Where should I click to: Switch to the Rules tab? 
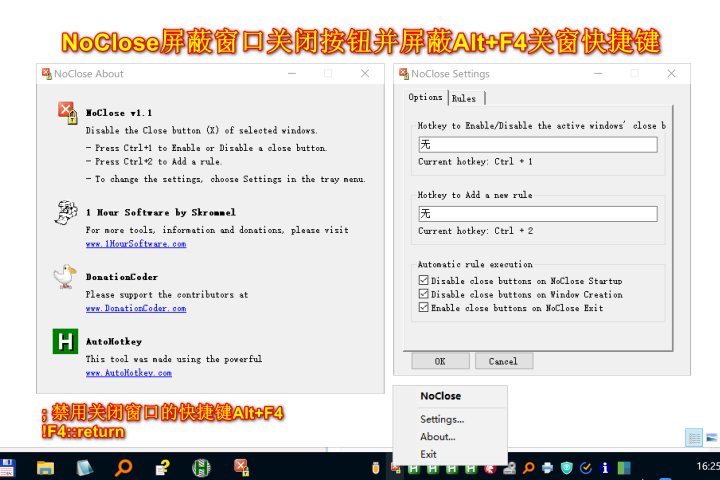464,98
